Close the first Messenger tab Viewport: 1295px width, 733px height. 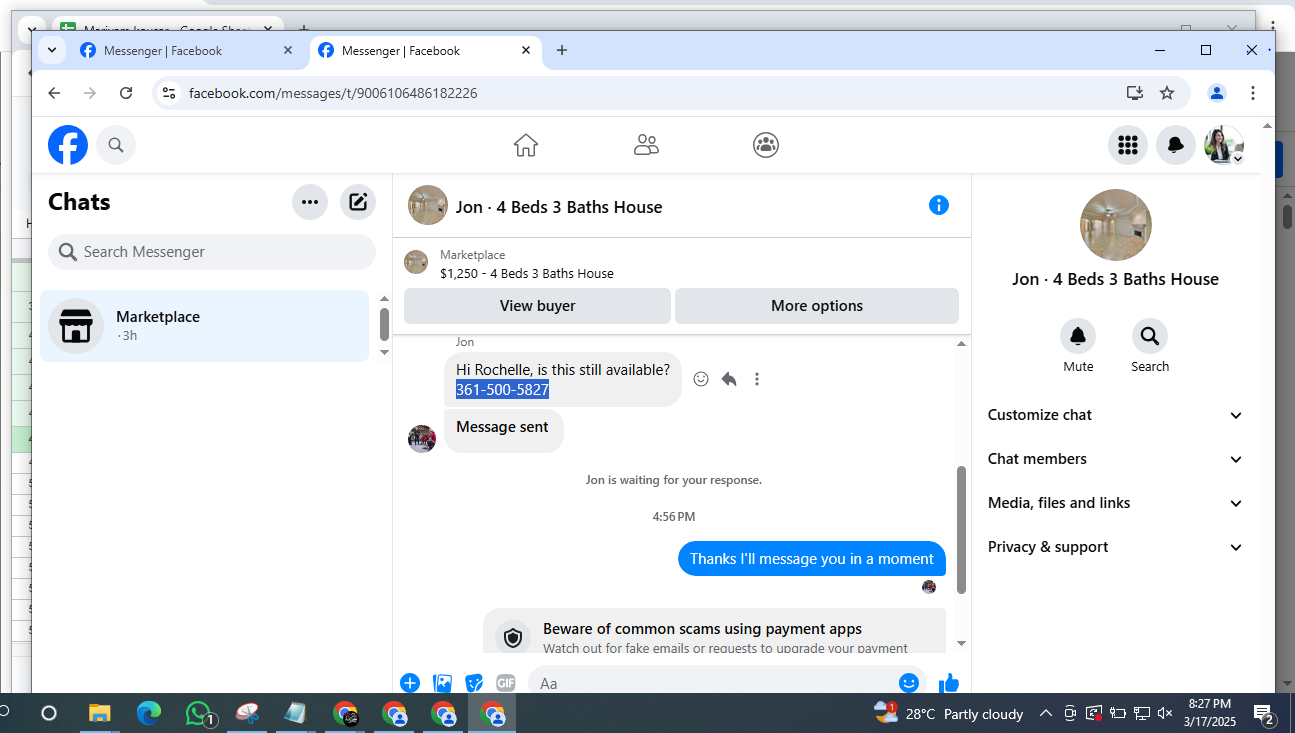(288, 50)
